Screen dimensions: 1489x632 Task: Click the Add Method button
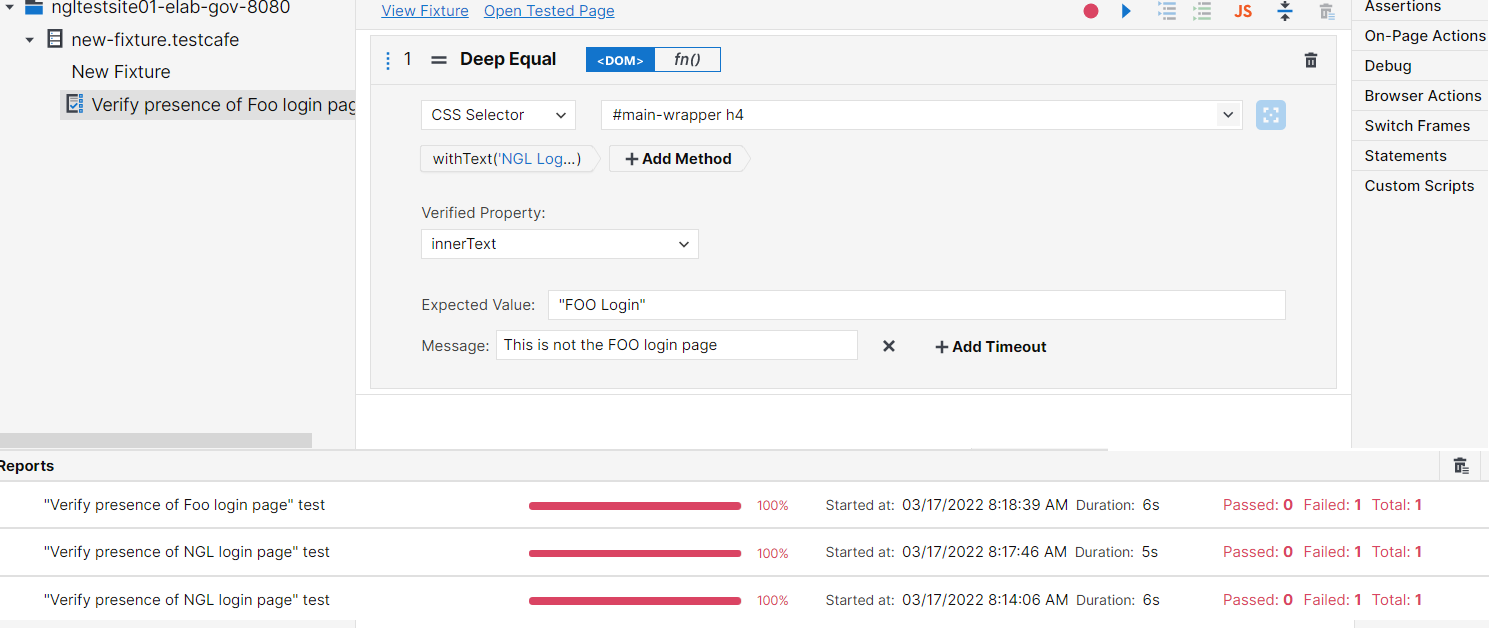click(x=678, y=159)
